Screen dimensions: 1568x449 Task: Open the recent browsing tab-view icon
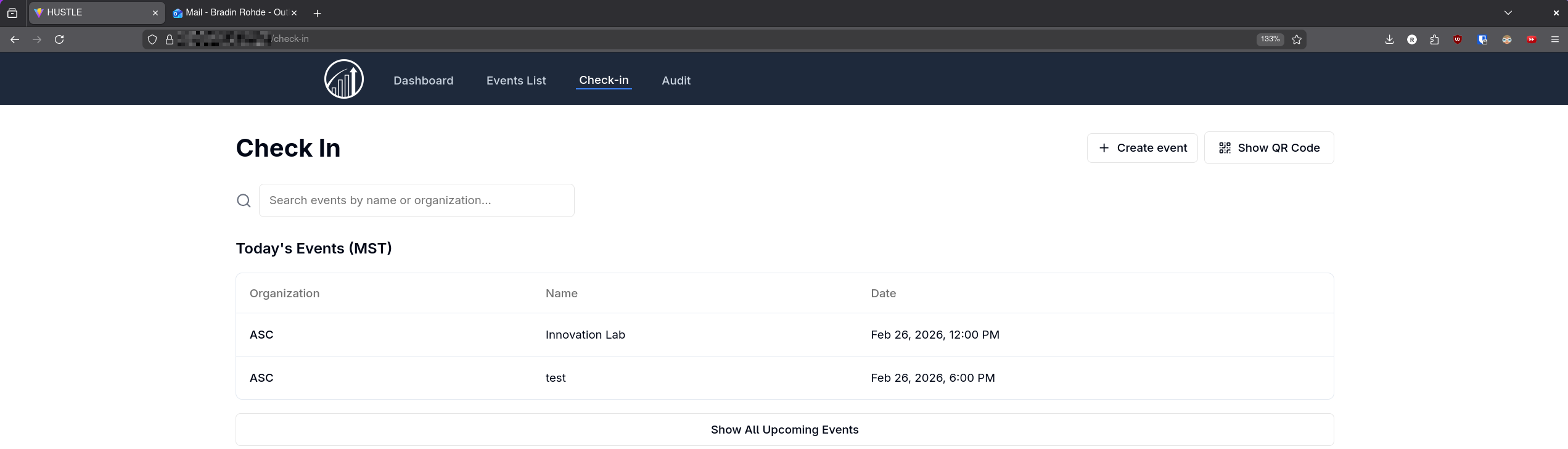coord(12,13)
